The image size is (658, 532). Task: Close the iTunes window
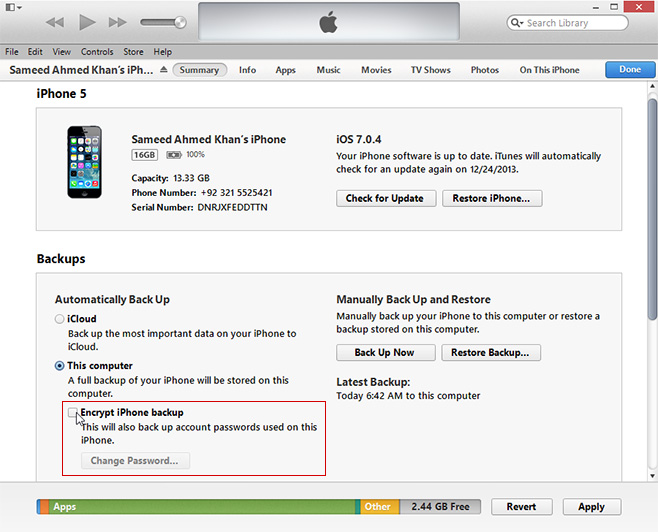(639, 6)
